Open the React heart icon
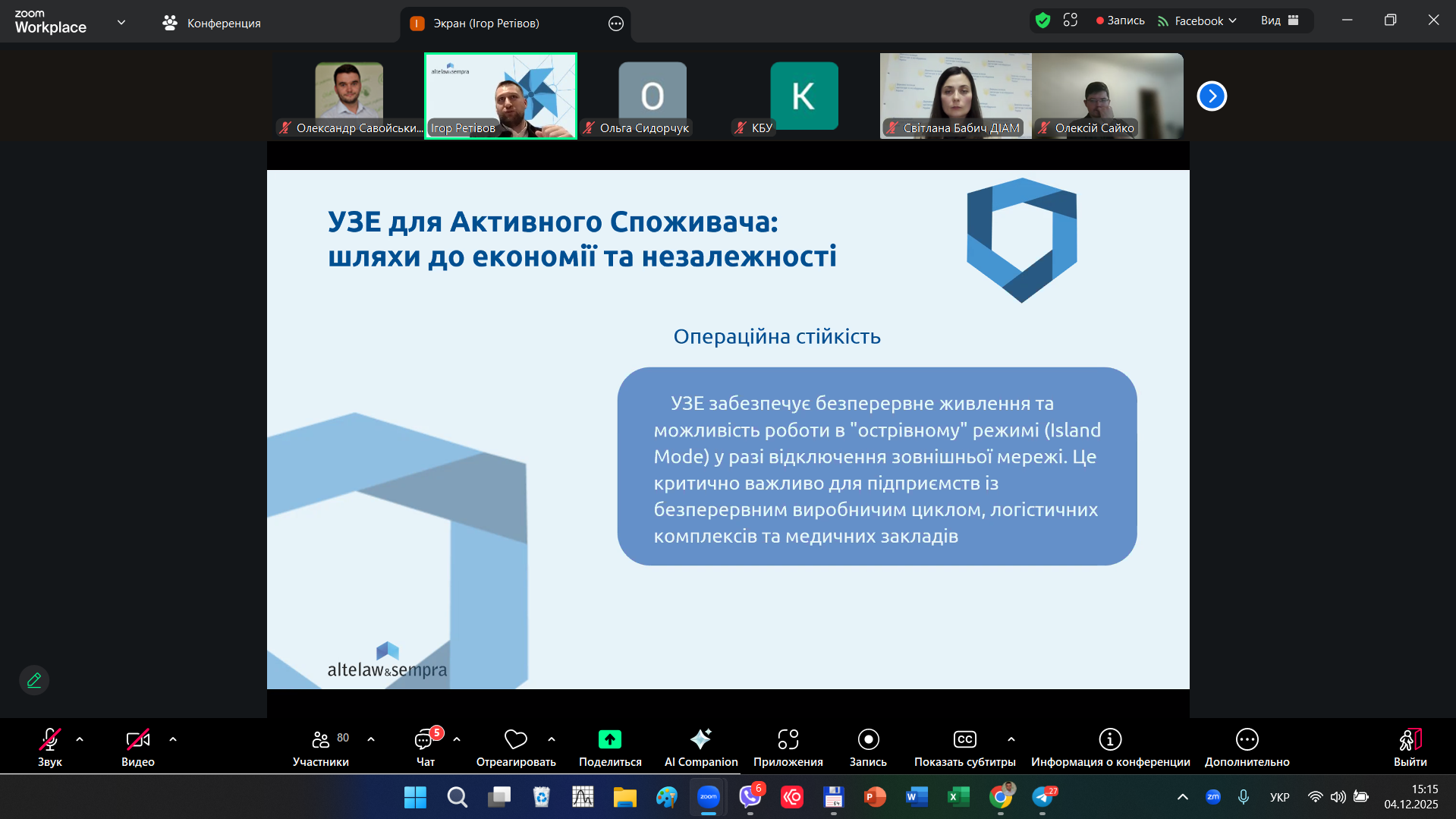 (x=515, y=739)
